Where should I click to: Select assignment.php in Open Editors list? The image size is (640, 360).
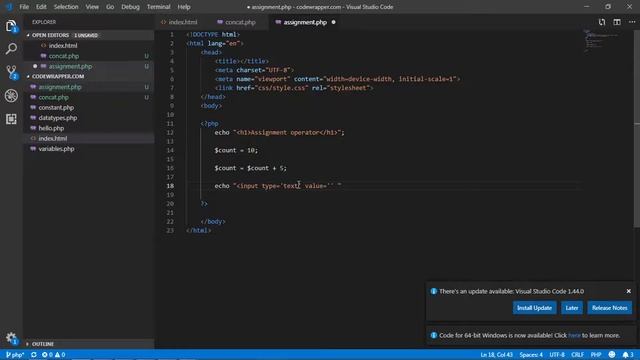tap(88, 66)
